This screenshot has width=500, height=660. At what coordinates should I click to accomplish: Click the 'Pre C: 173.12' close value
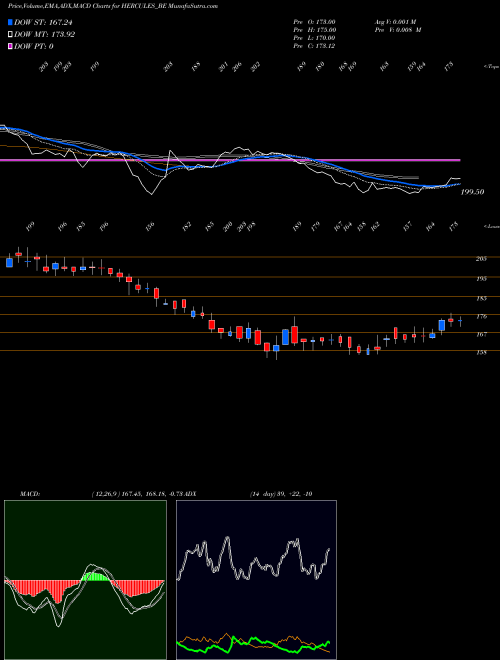pos(314,46)
